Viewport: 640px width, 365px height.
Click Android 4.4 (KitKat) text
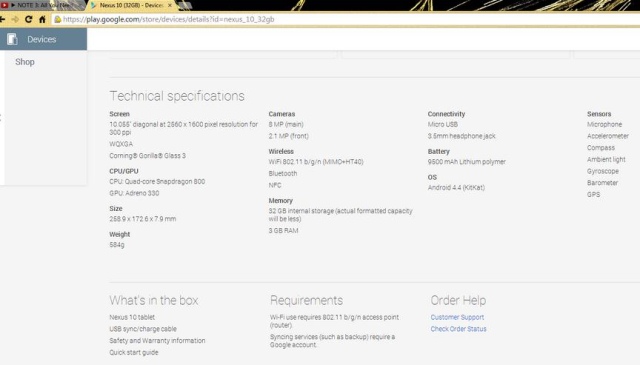coord(456,188)
